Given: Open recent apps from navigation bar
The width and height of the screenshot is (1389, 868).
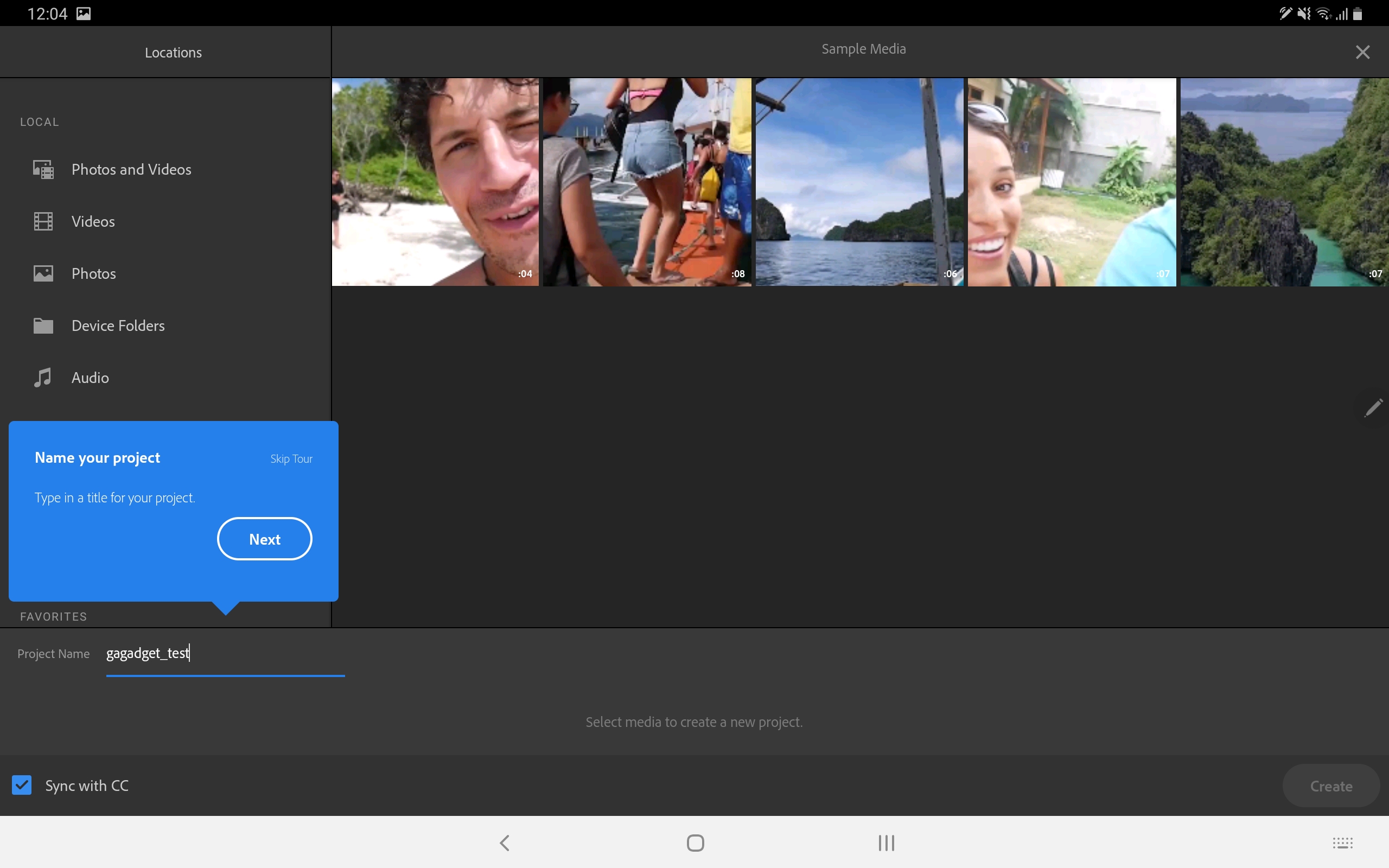Looking at the screenshot, I should (886, 843).
